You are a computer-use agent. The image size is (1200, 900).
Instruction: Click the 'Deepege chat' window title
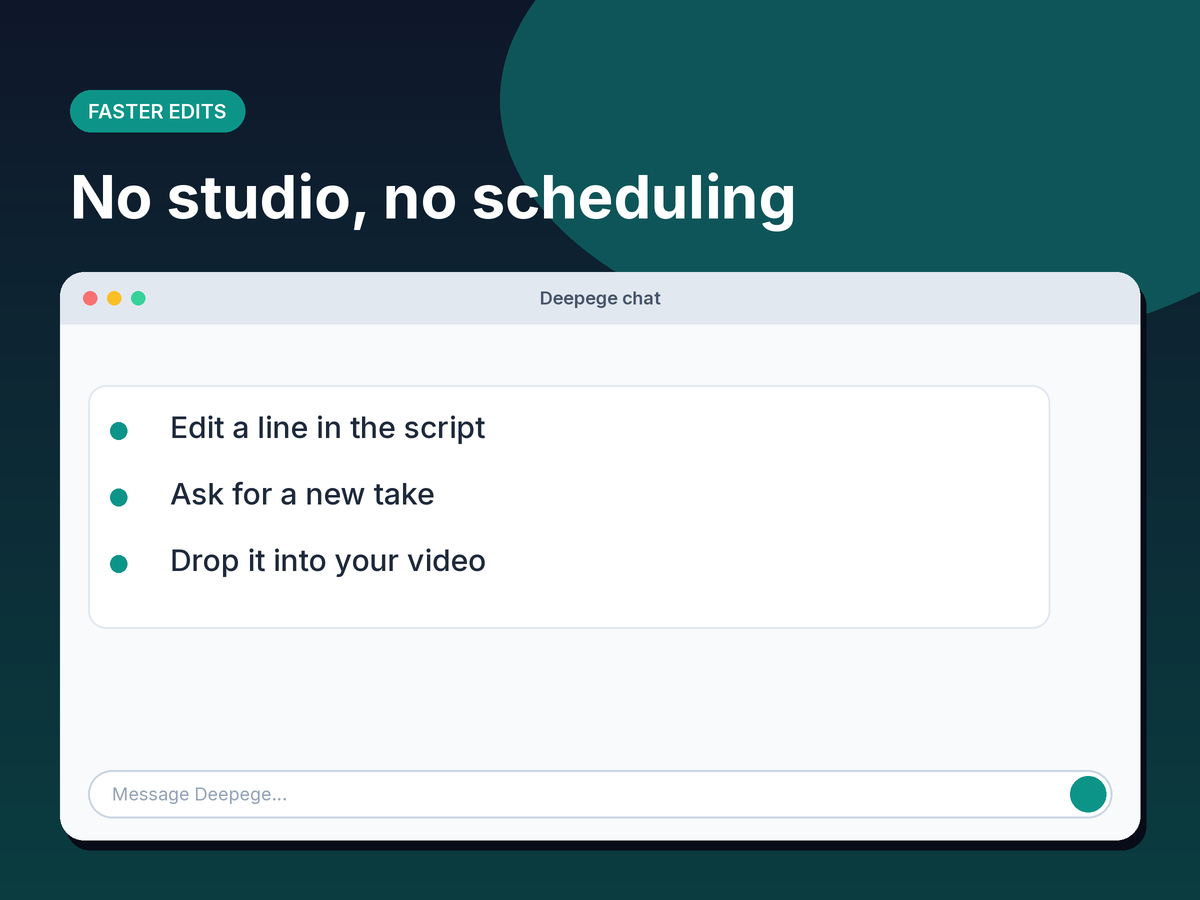pos(600,298)
